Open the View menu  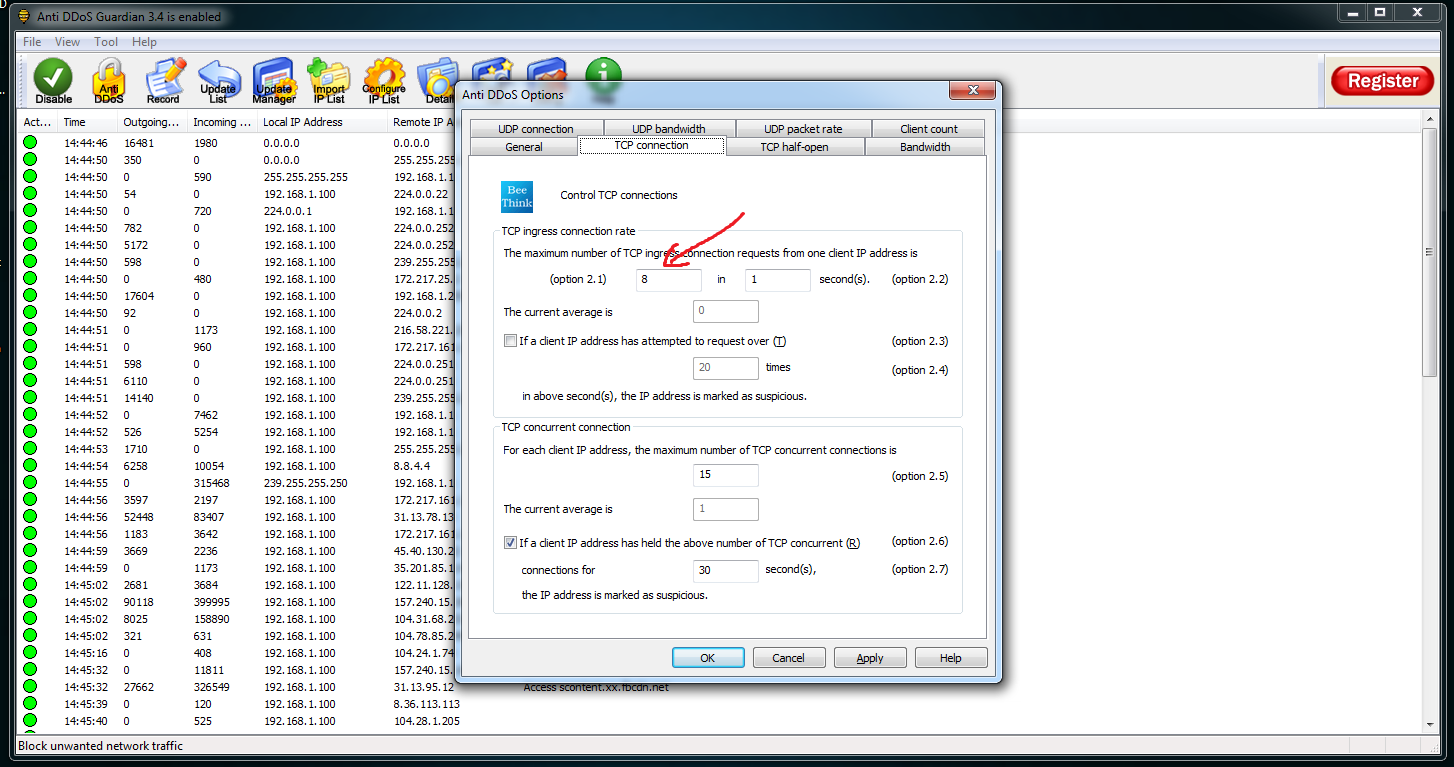68,42
